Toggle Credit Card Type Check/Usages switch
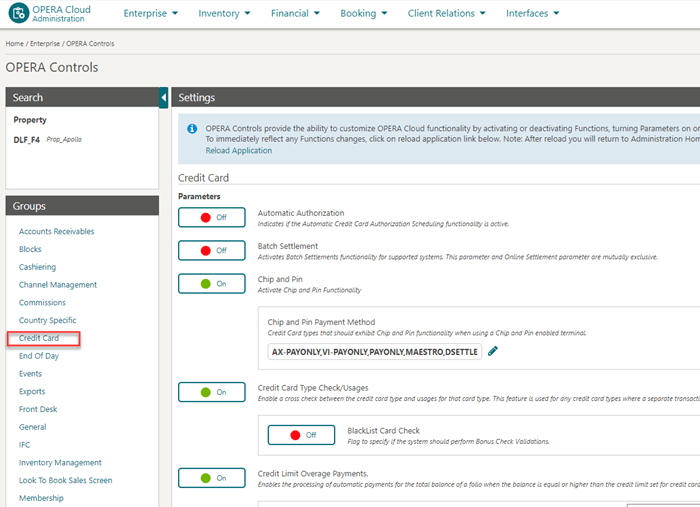This screenshot has width=700, height=507. click(212, 392)
